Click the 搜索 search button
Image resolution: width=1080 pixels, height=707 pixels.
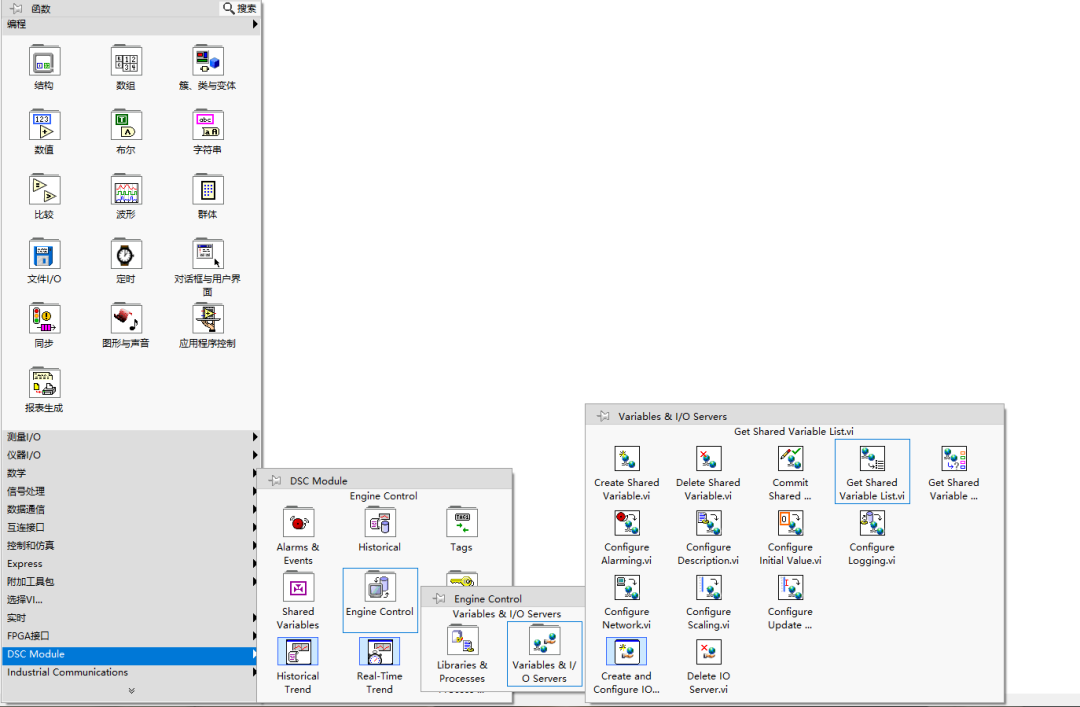pos(239,8)
